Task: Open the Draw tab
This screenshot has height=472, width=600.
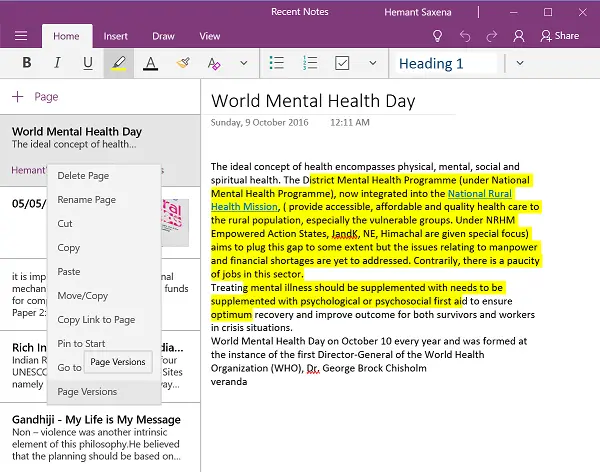Action: [x=163, y=36]
